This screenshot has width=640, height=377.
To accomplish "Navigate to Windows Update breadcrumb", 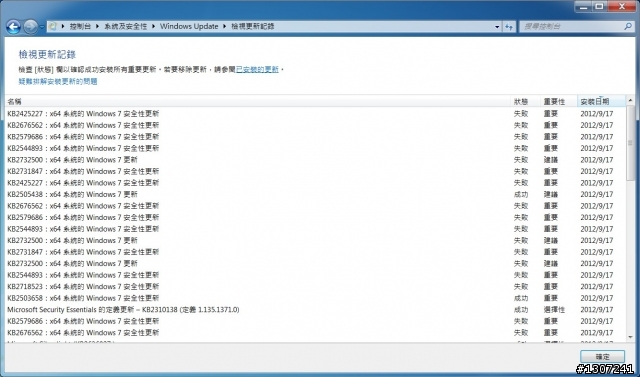I will point(189,27).
